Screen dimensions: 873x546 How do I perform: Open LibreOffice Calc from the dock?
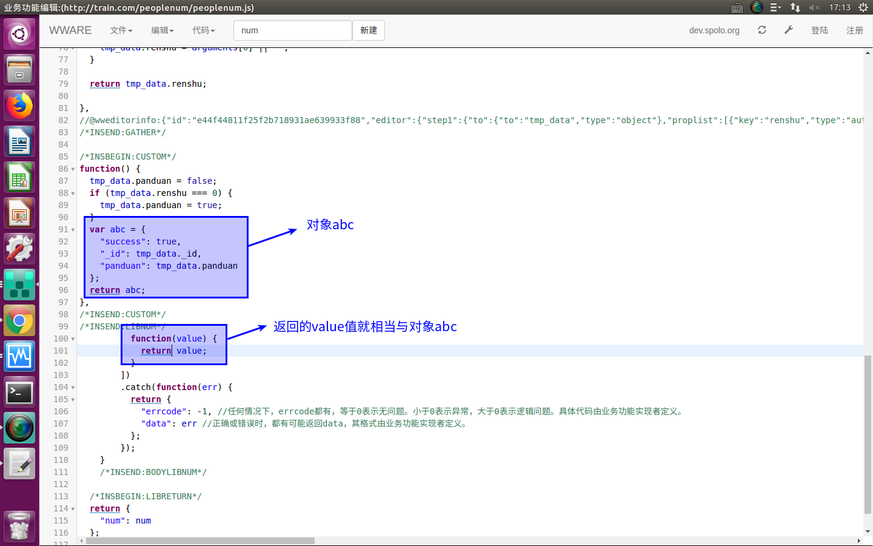click(x=19, y=178)
